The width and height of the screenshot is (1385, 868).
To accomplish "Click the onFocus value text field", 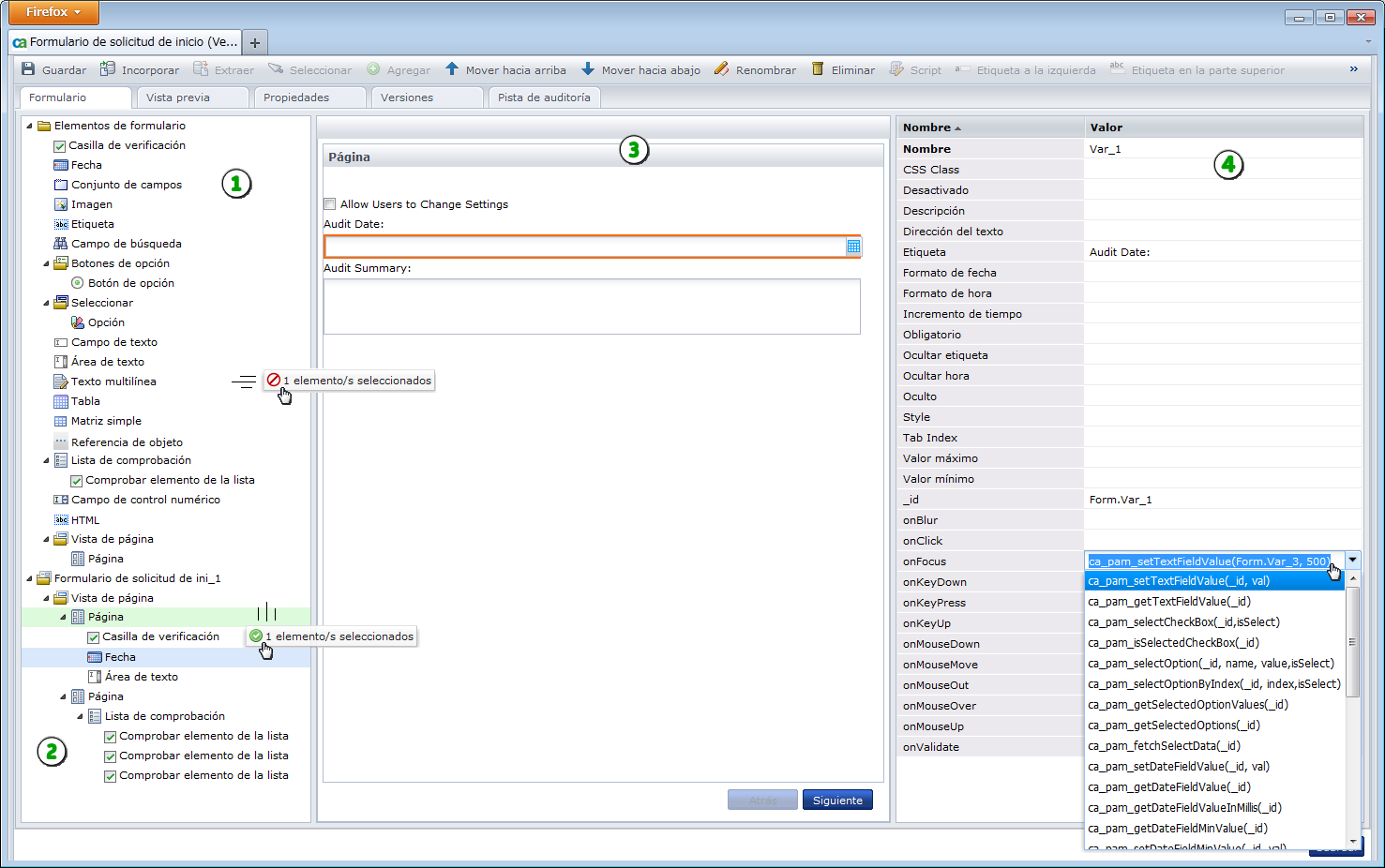I will click(x=1214, y=561).
